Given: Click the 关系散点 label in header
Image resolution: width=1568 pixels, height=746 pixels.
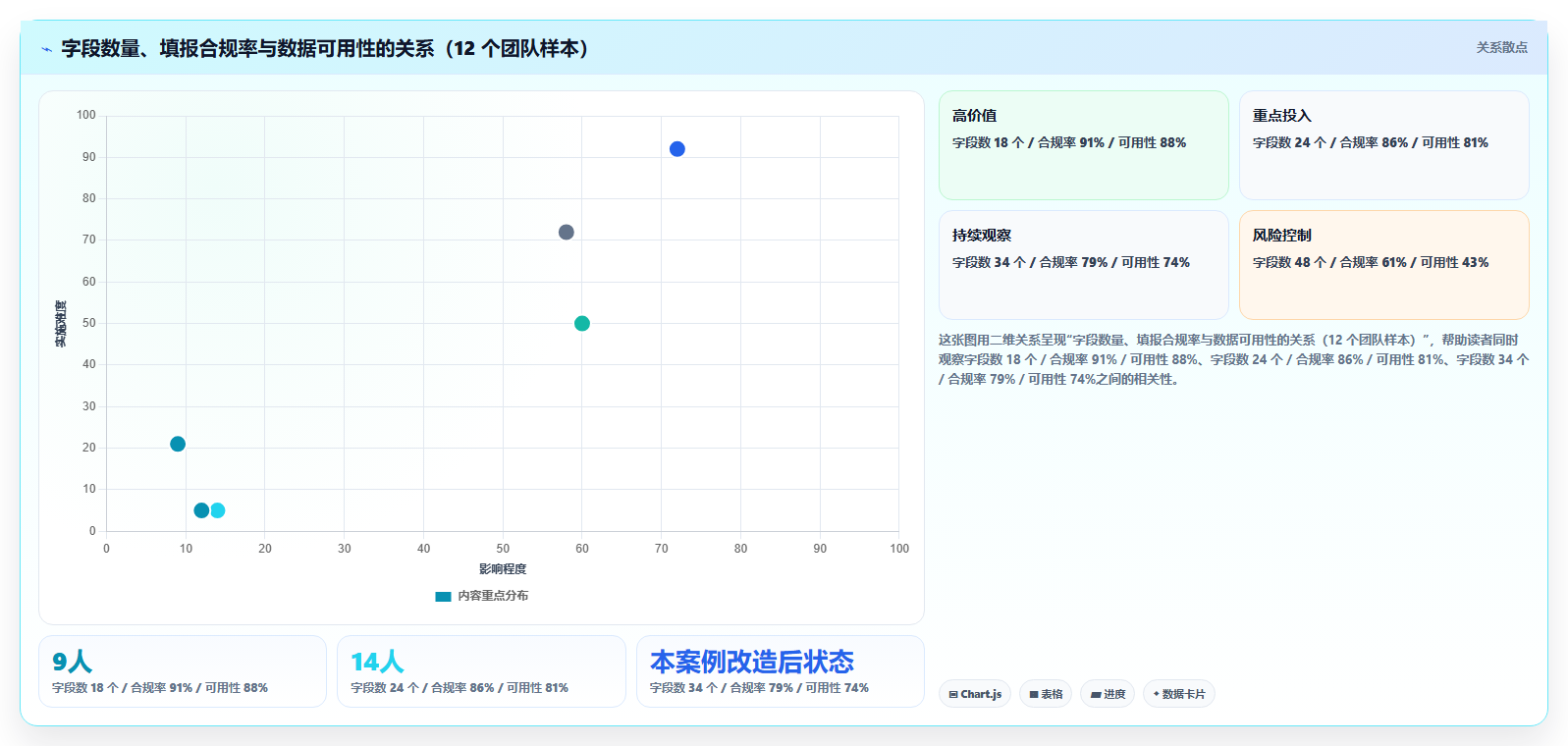Looking at the screenshot, I should 1501,47.
